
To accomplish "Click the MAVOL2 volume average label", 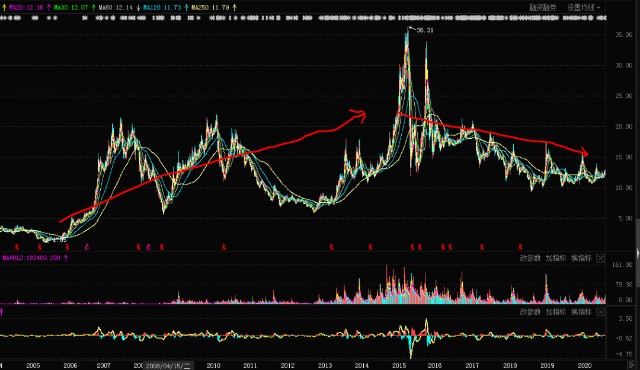I will 31,258.
